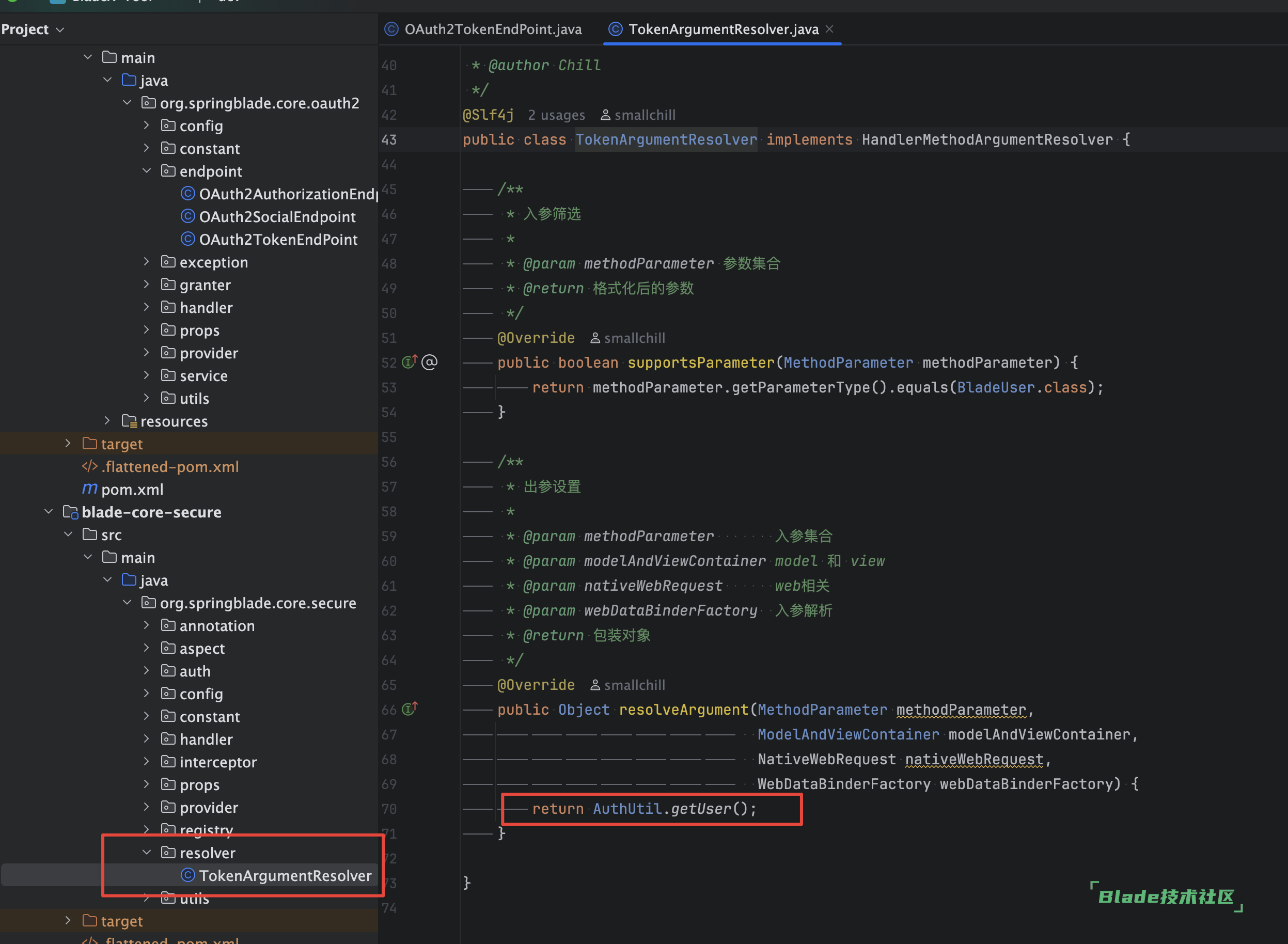Click the props folder icon in oauth2
The width and height of the screenshot is (1288, 944).
(x=168, y=331)
